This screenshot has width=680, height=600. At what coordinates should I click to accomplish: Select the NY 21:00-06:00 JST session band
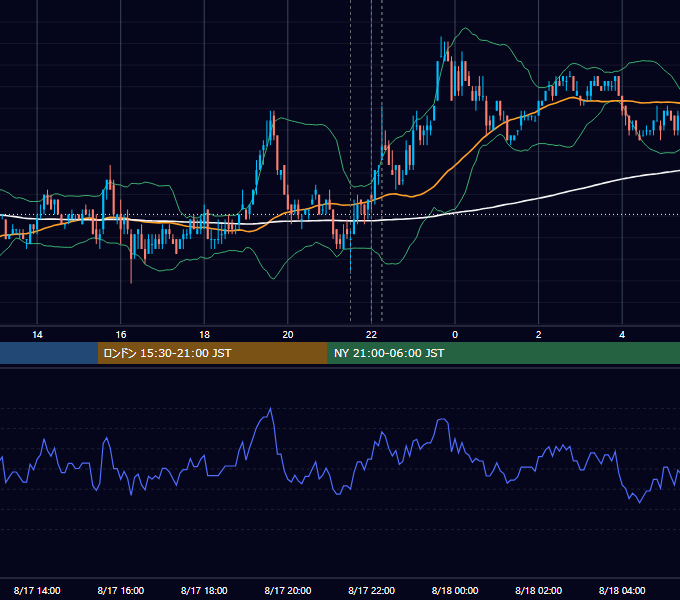click(x=503, y=353)
